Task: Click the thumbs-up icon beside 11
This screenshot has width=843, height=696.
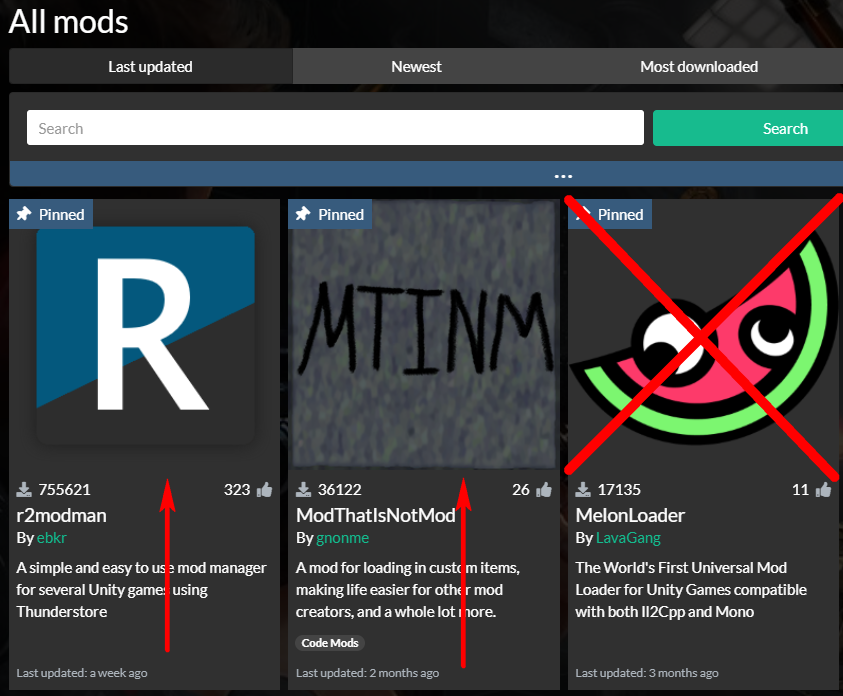Action: (823, 490)
